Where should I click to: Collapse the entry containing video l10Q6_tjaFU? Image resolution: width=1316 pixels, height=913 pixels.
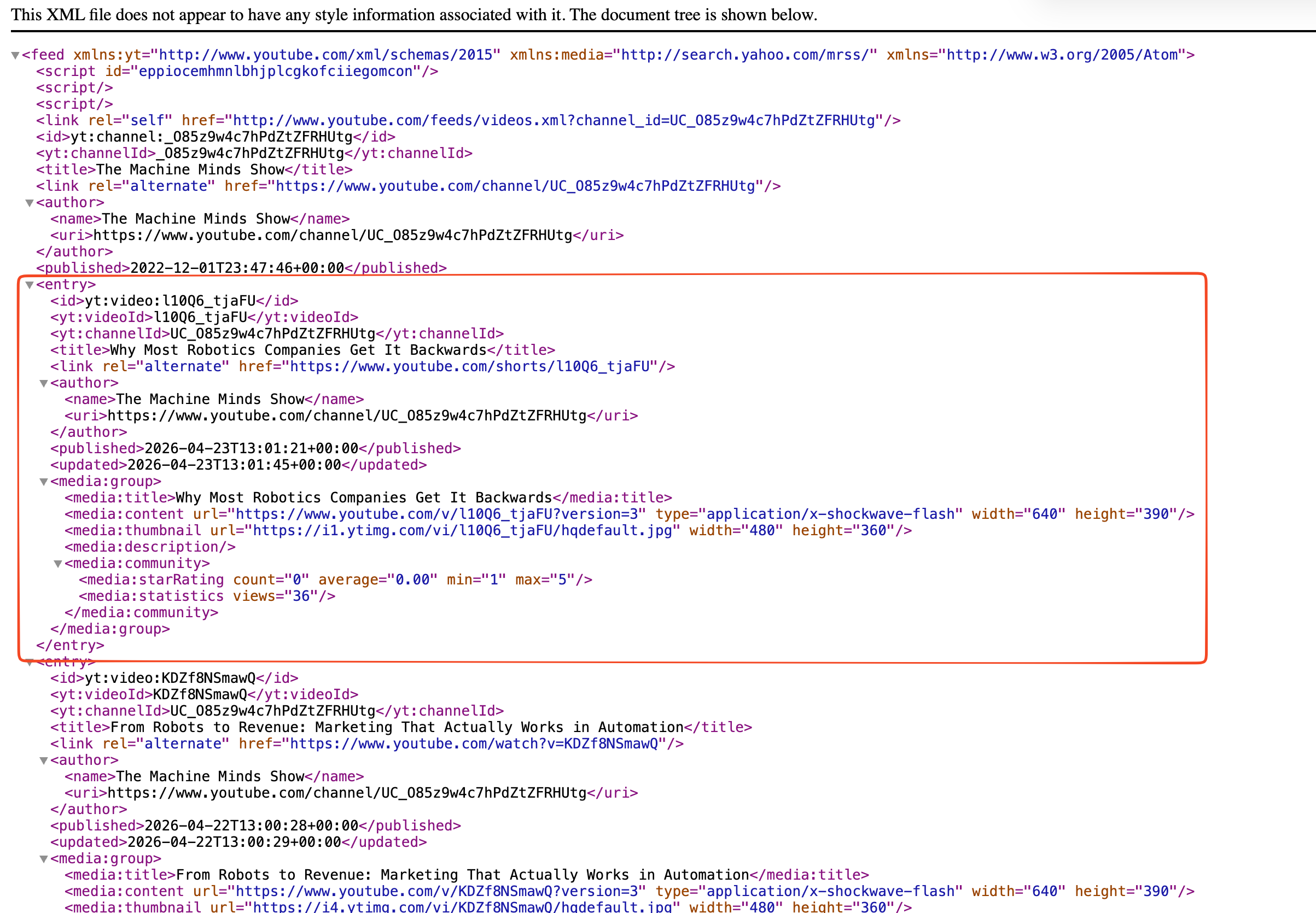(x=30, y=285)
